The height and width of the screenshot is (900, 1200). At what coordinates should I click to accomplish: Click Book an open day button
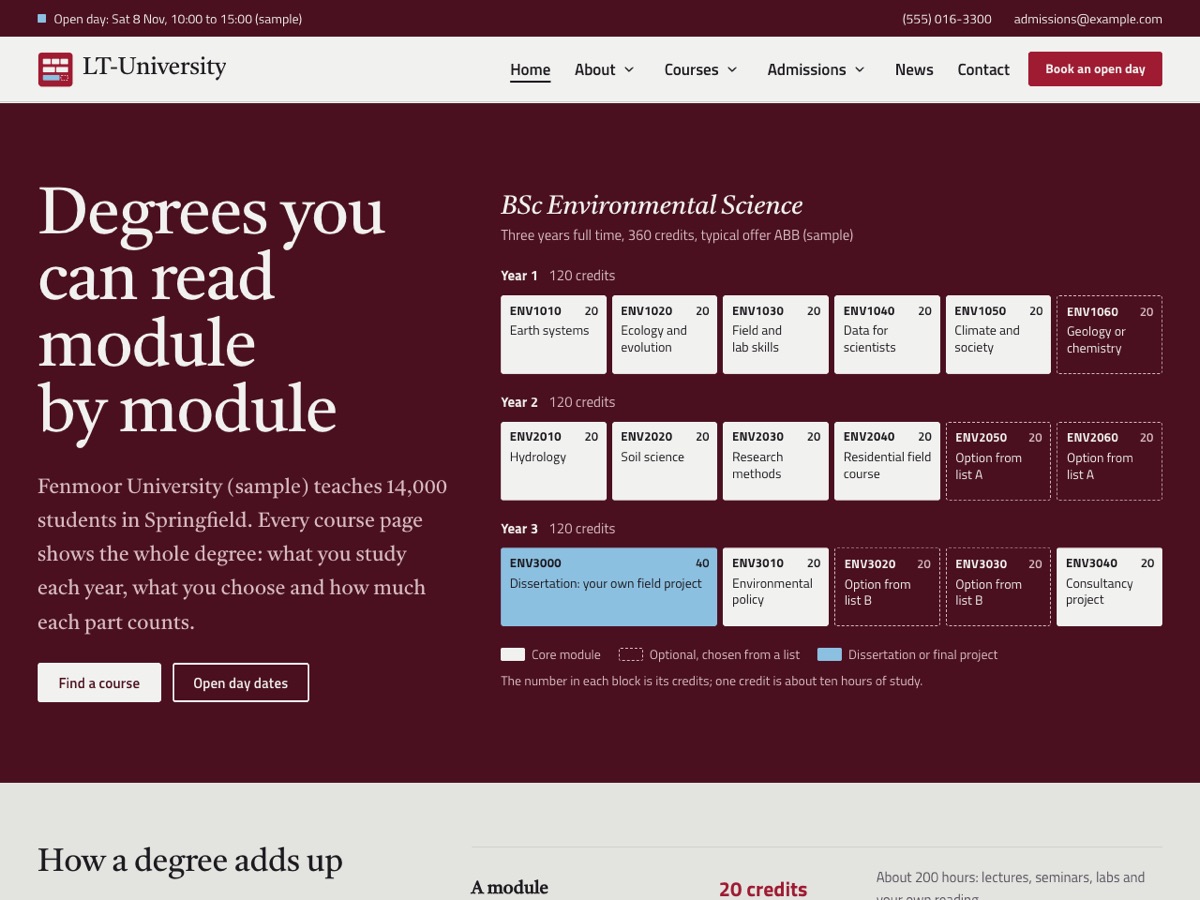1095,69
